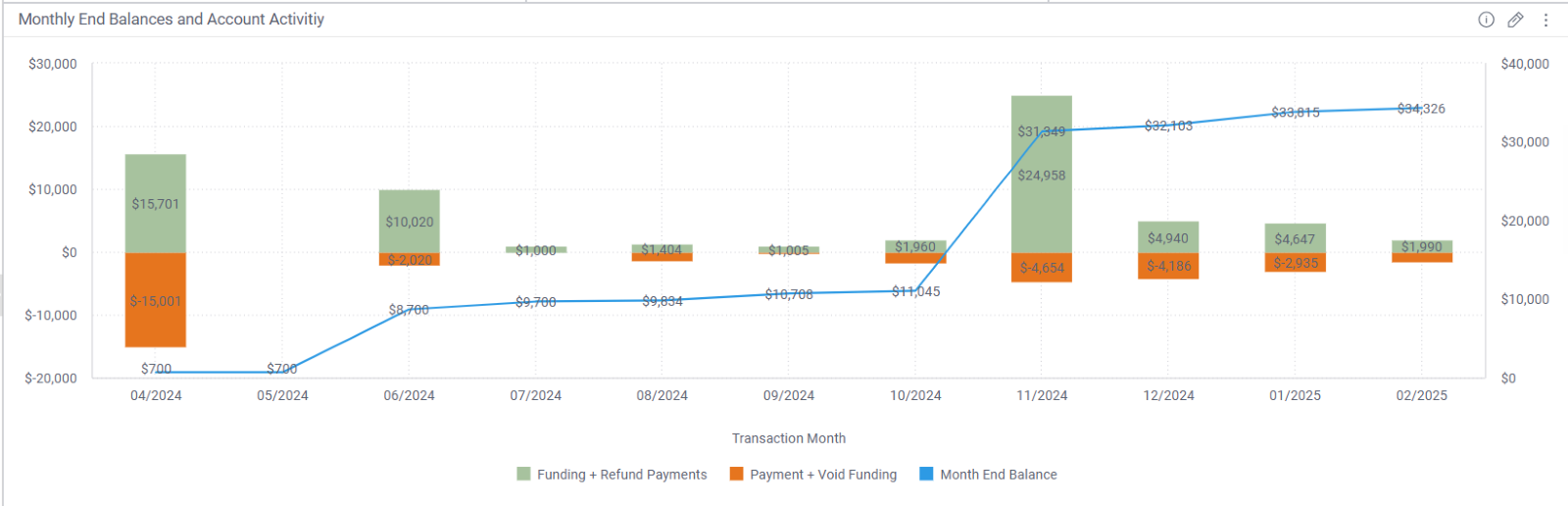
Task: Click the 04/2024 x-axis label
Action: click(156, 395)
